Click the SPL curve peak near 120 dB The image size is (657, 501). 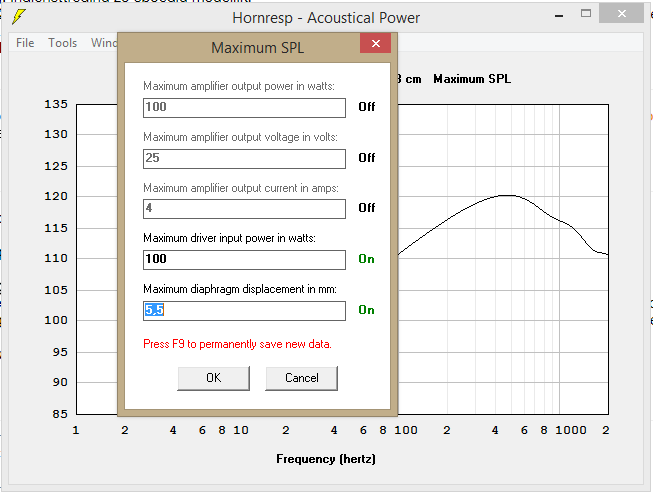507,196
